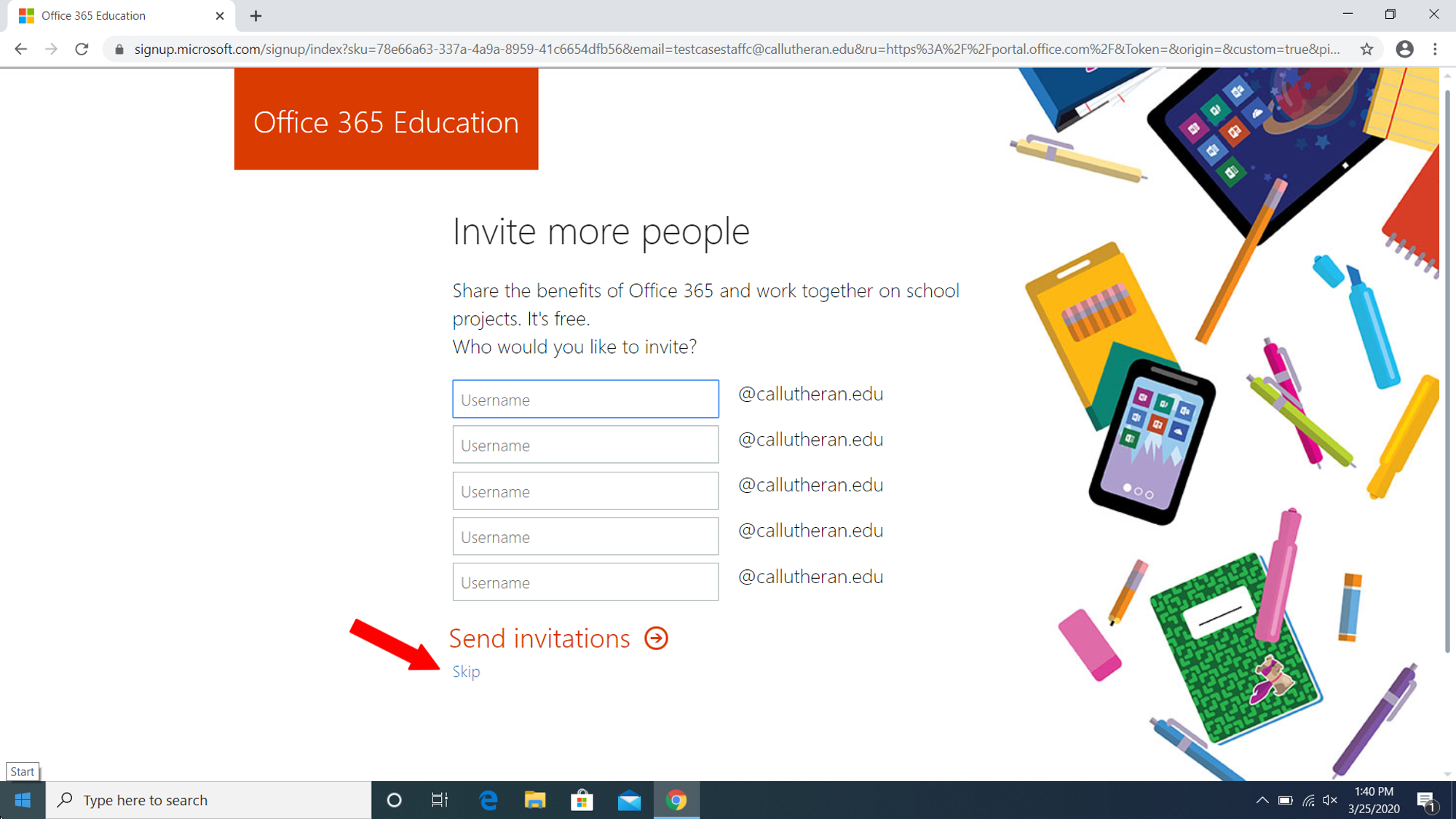Focus the first Username field

pyautogui.click(x=585, y=399)
